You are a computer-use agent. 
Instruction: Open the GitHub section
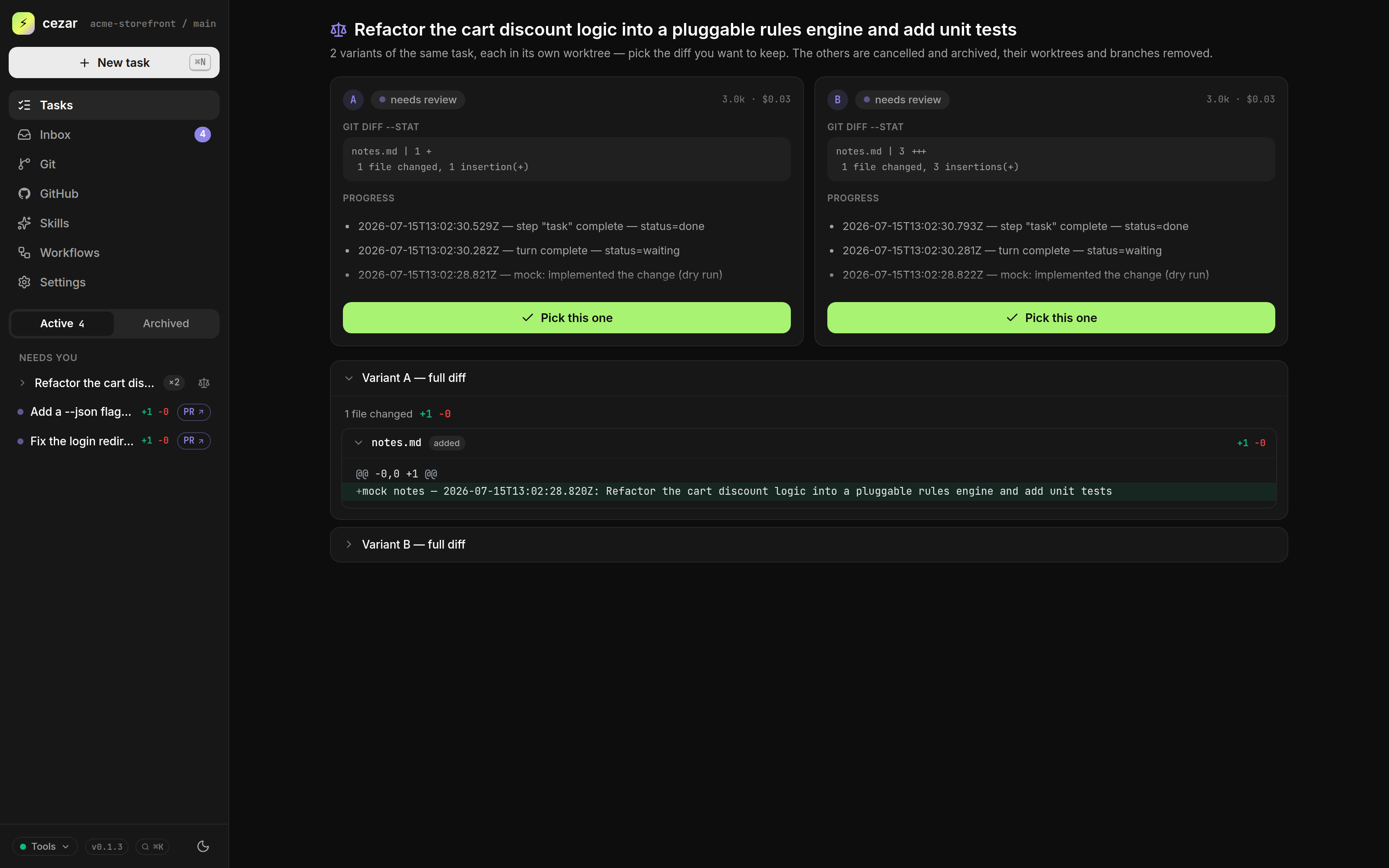[x=114, y=194]
